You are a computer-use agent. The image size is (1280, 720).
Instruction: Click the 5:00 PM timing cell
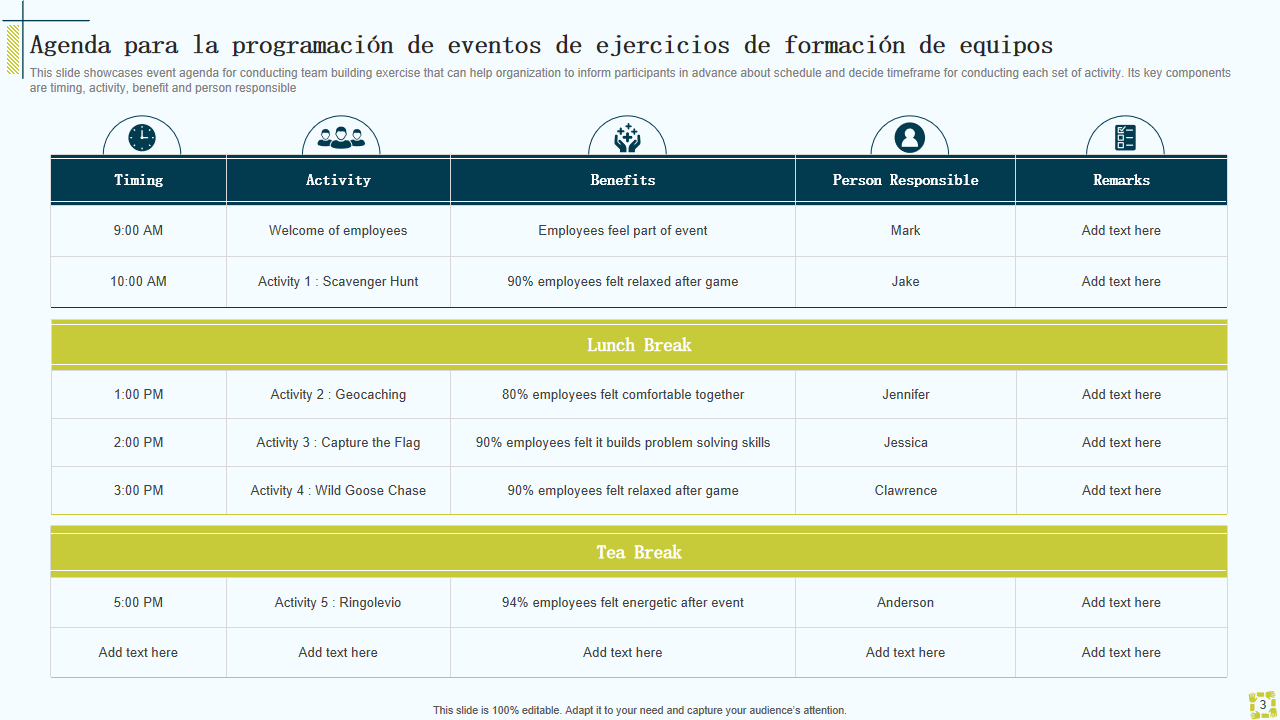(x=139, y=603)
